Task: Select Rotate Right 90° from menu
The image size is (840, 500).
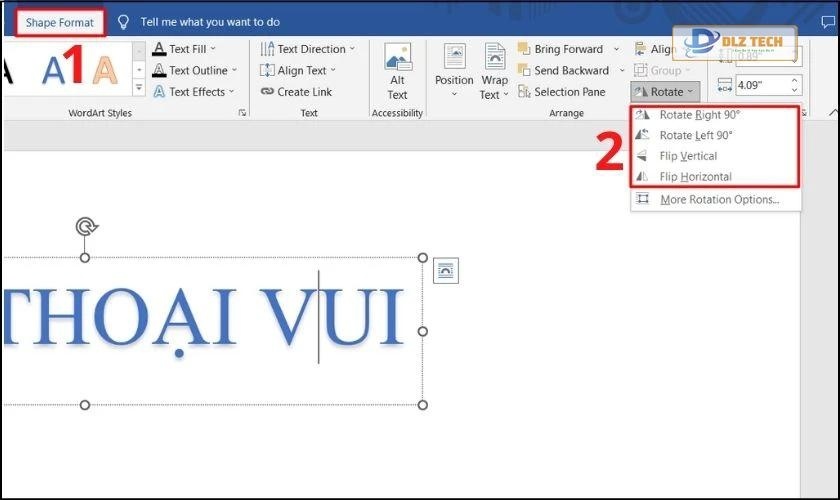Action: (x=699, y=115)
